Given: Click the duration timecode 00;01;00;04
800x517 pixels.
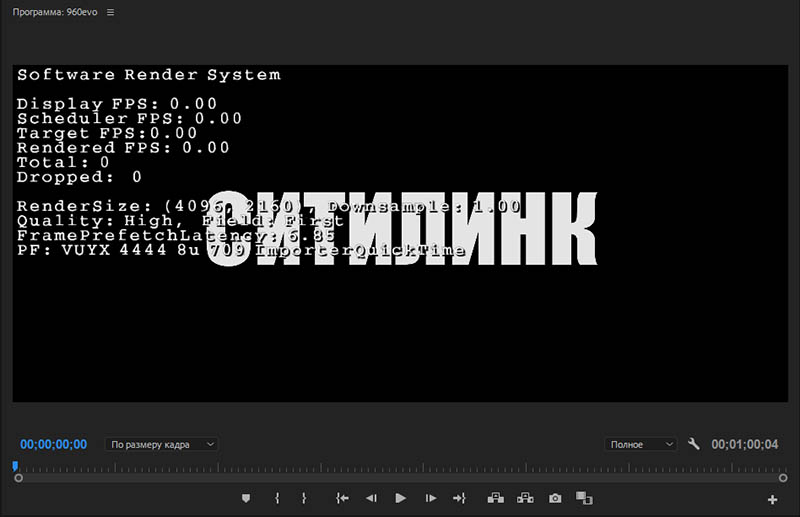Looking at the screenshot, I should coord(745,445).
